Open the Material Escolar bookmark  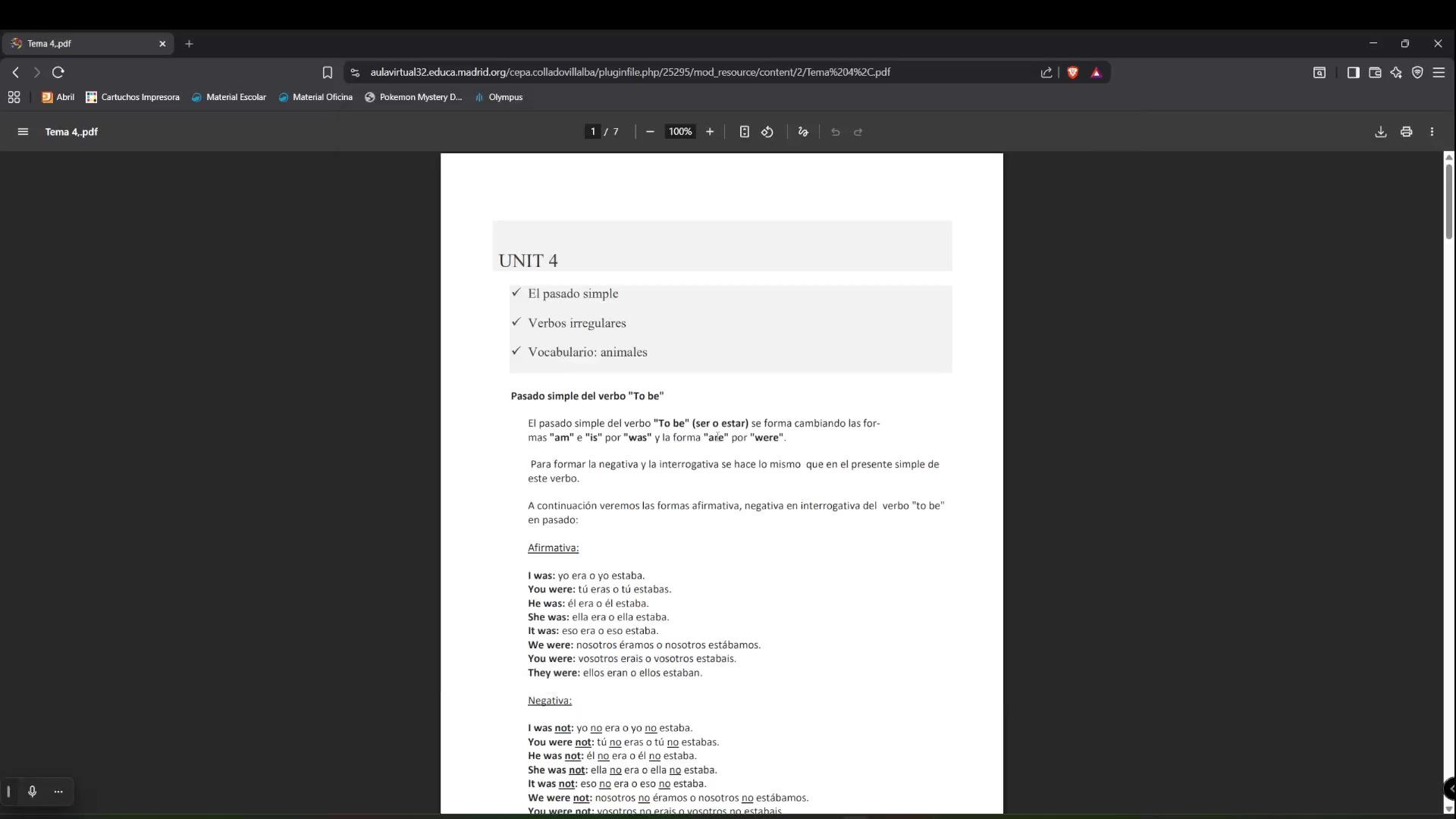click(x=229, y=97)
